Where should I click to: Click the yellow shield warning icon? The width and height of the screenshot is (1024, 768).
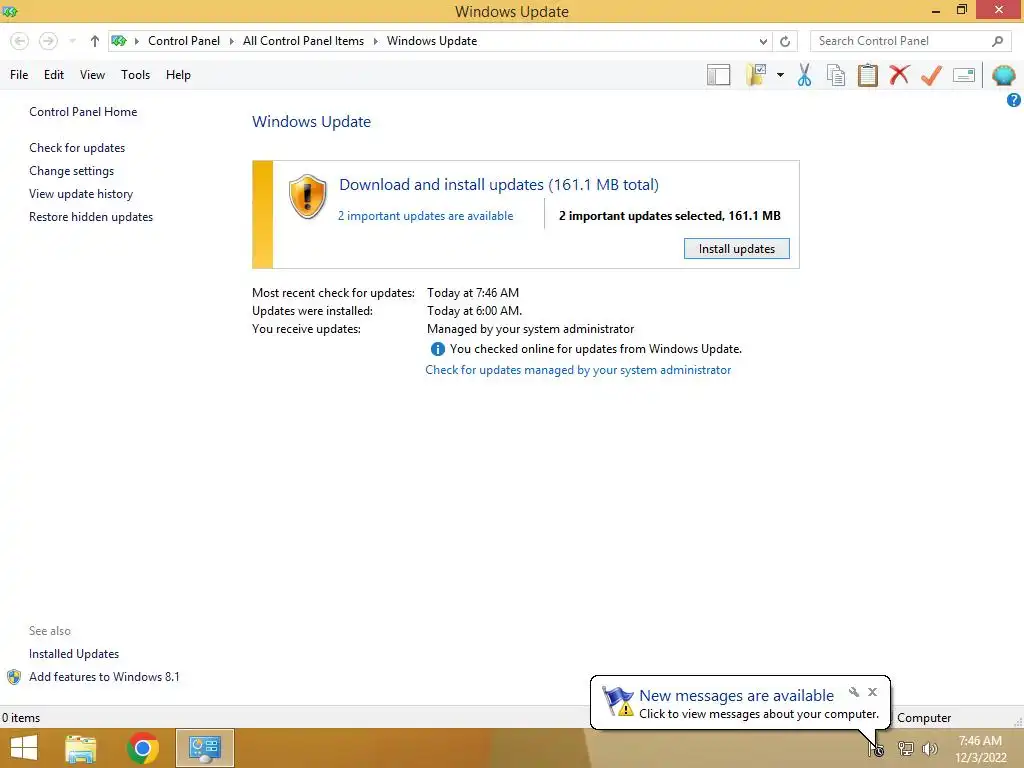[307, 197]
